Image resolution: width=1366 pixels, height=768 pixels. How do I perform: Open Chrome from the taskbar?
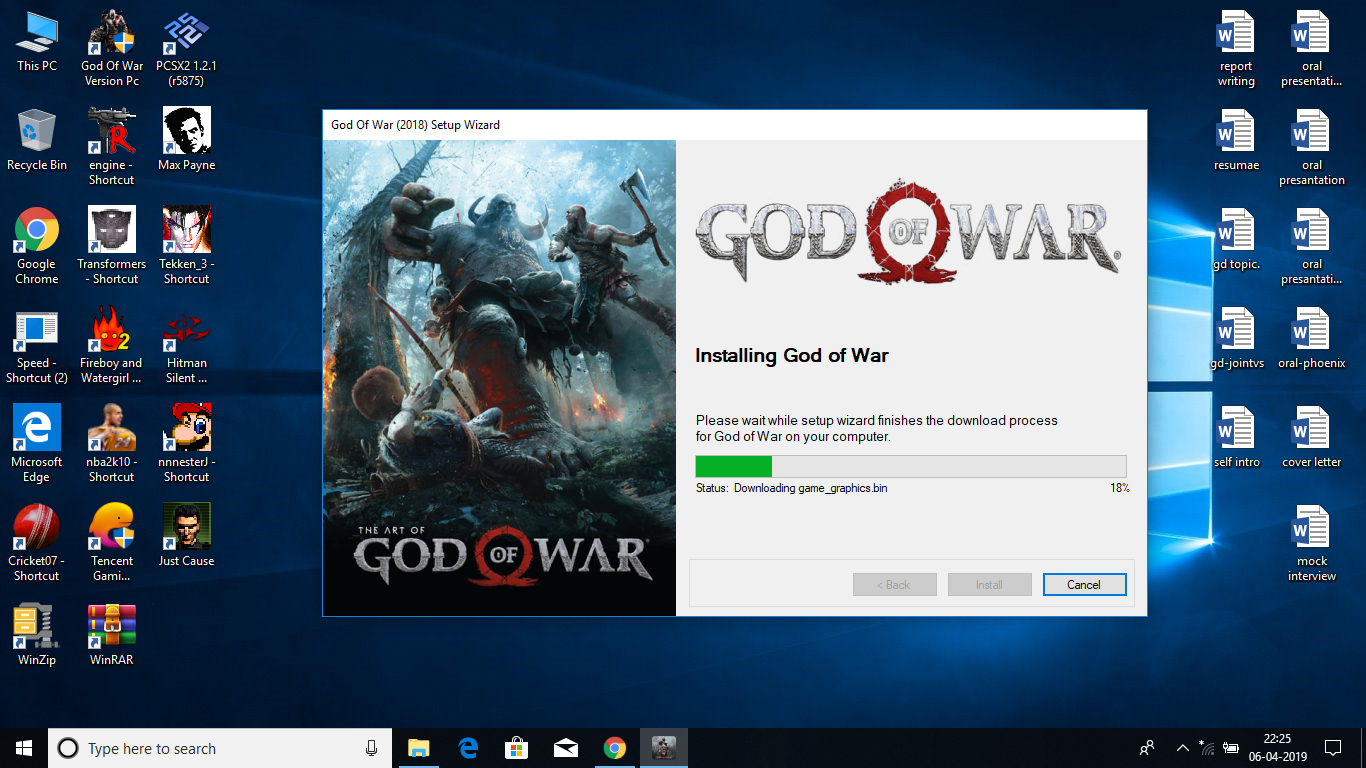(614, 748)
